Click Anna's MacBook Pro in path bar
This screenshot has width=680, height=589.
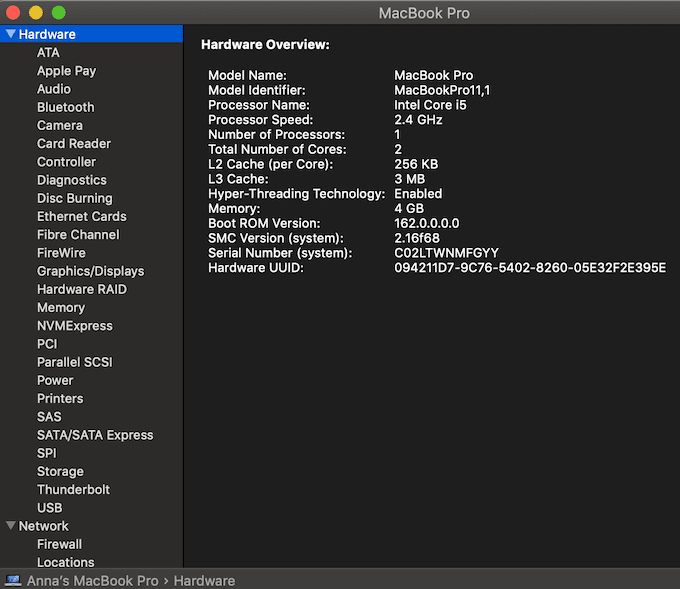tap(92, 580)
